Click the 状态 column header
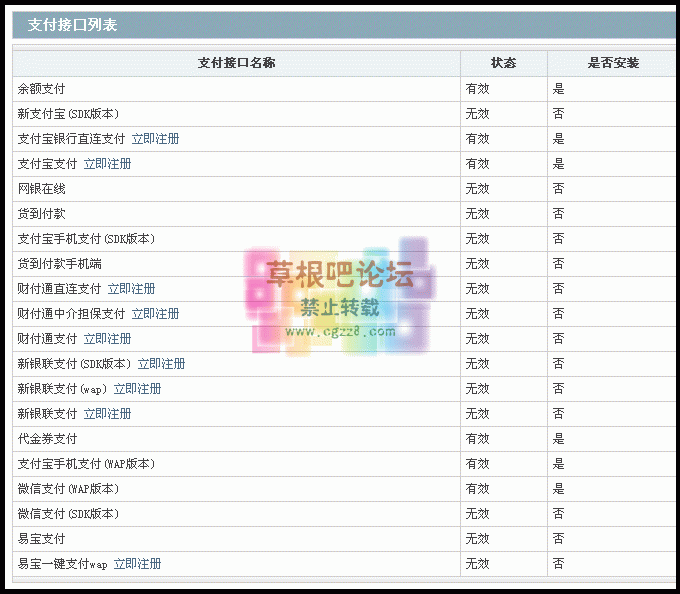This screenshot has height=594, width=680. point(503,63)
